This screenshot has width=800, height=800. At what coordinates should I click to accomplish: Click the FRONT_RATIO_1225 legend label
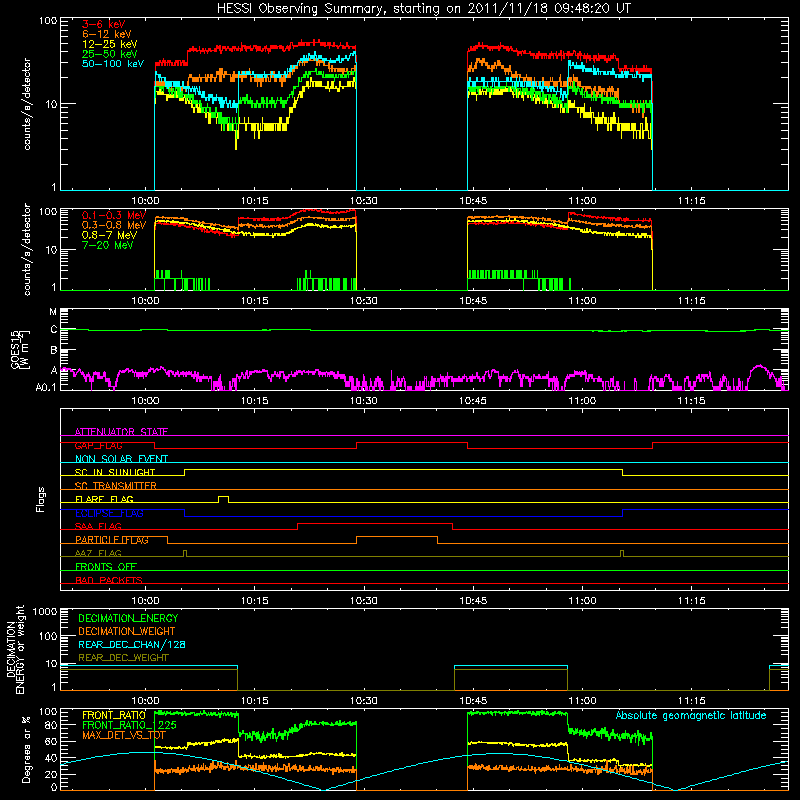point(129,725)
